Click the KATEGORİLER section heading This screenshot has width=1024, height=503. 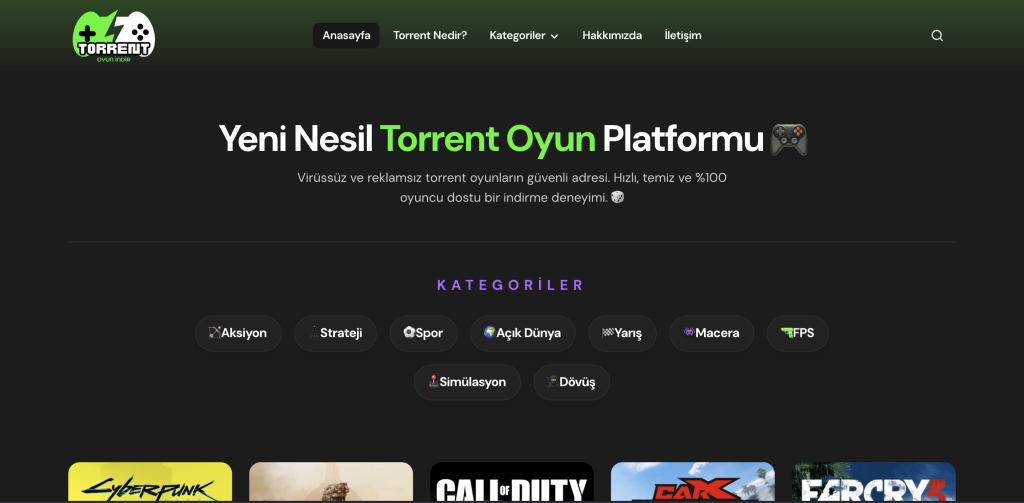tap(511, 285)
